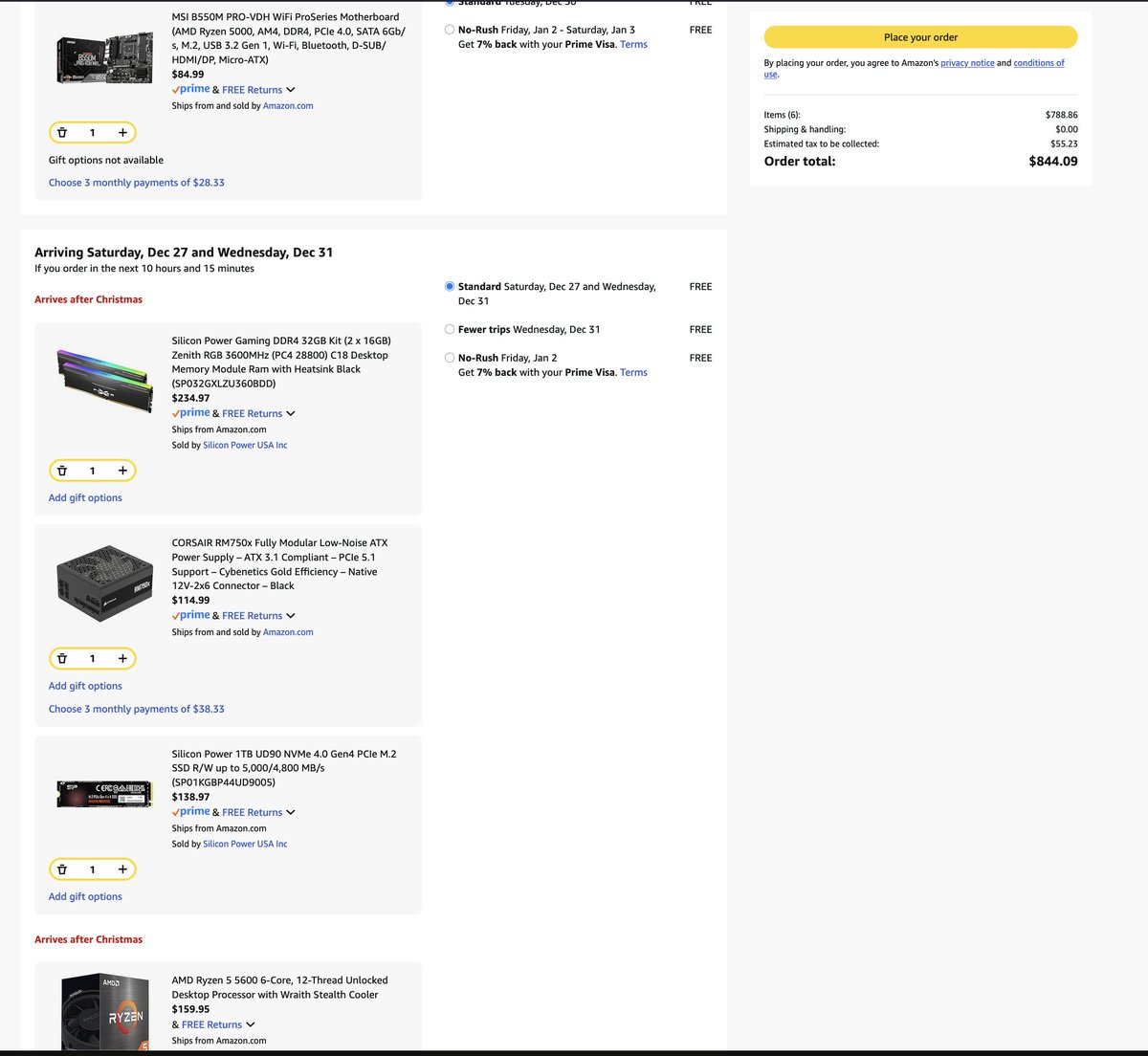Click MSI B550M PRO-VDH WiFi product title
1148x1056 pixels.
coord(288,38)
